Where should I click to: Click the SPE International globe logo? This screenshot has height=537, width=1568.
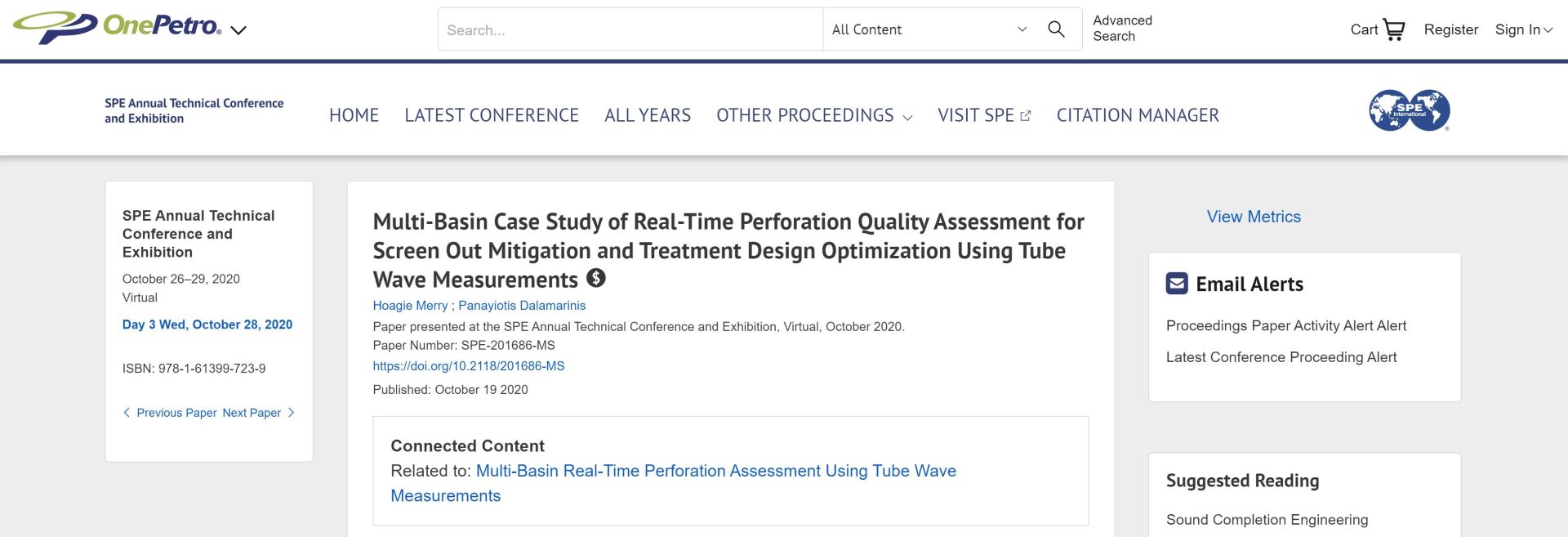1409,111
